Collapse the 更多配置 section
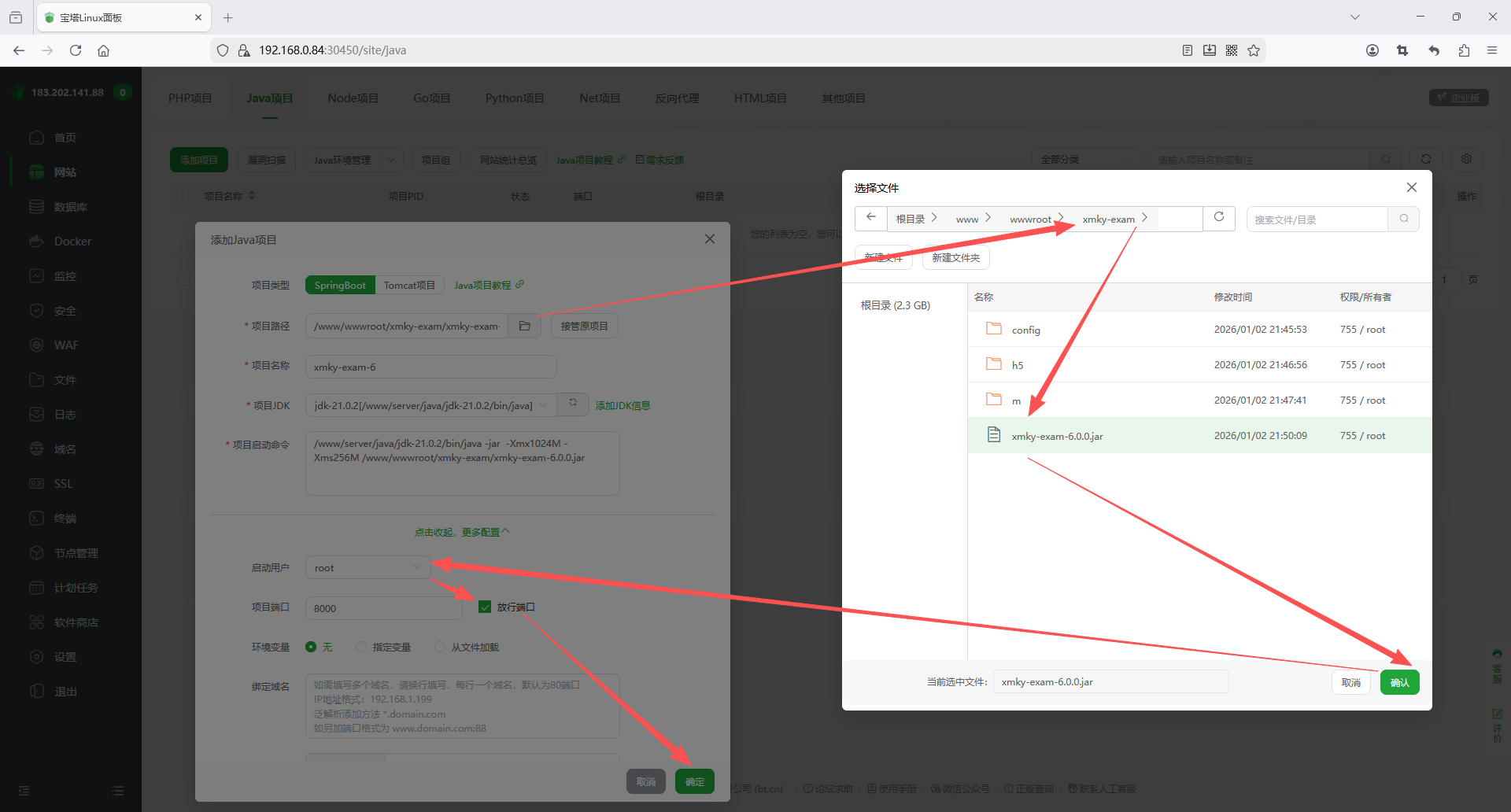Viewport: 1511px width, 812px height. (x=462, y=533)
